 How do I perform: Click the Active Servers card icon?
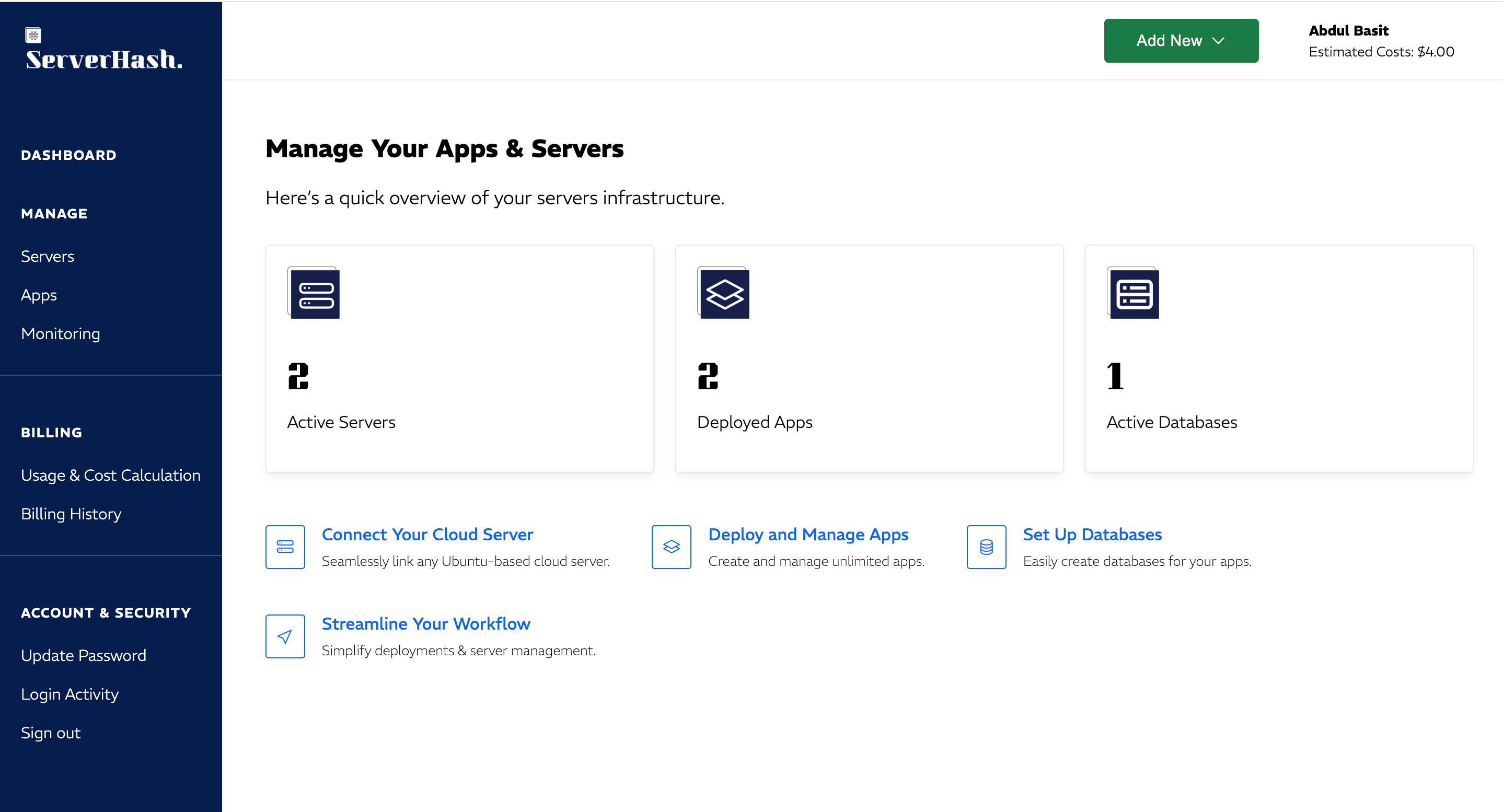314,293
